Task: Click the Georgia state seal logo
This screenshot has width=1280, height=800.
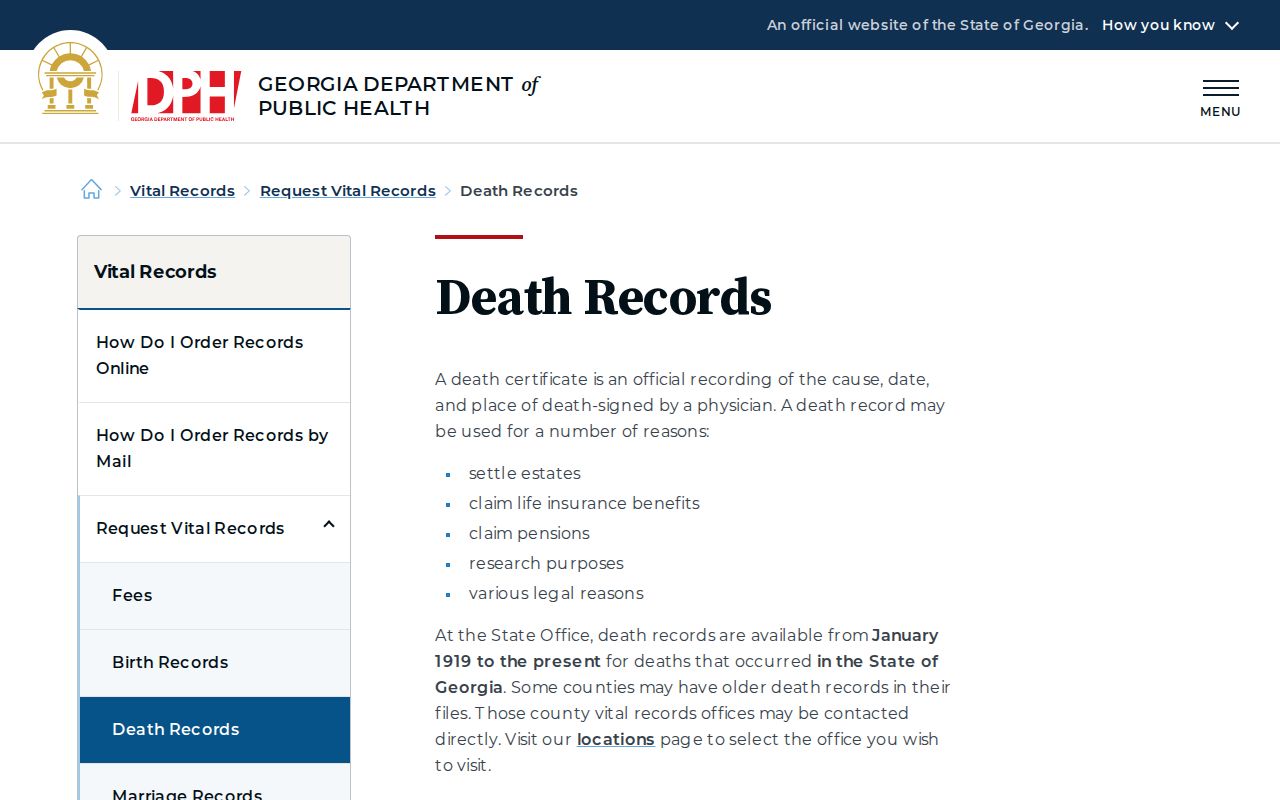Action: click(x=70, y=78)
